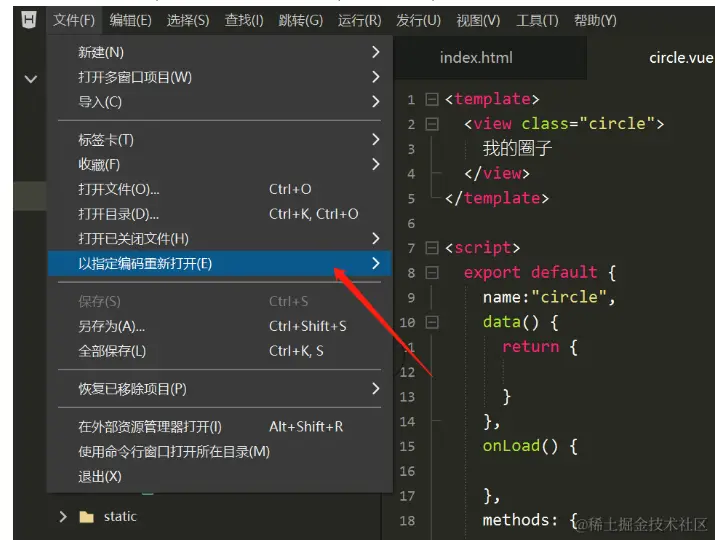Open the 跳转(G) menu
This screenshot has width=715, height=540.
(301, 20)
